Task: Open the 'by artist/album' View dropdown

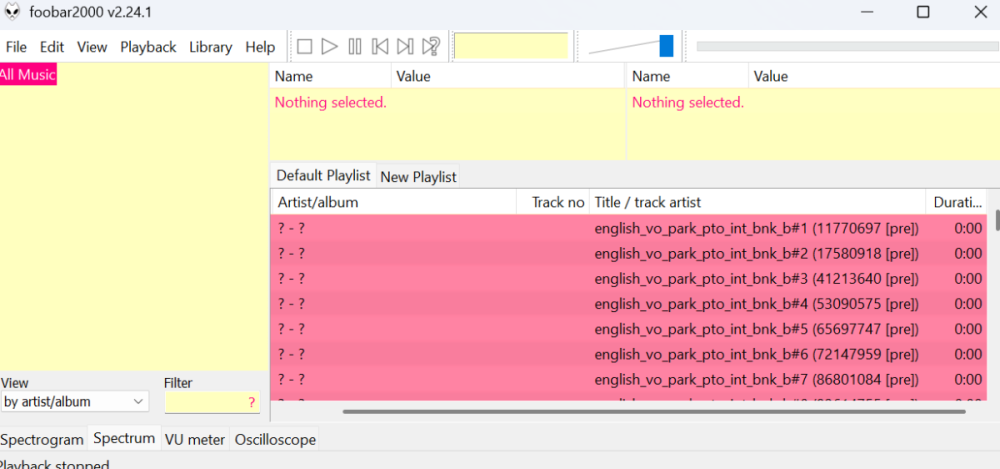Action: pos(74,402)
